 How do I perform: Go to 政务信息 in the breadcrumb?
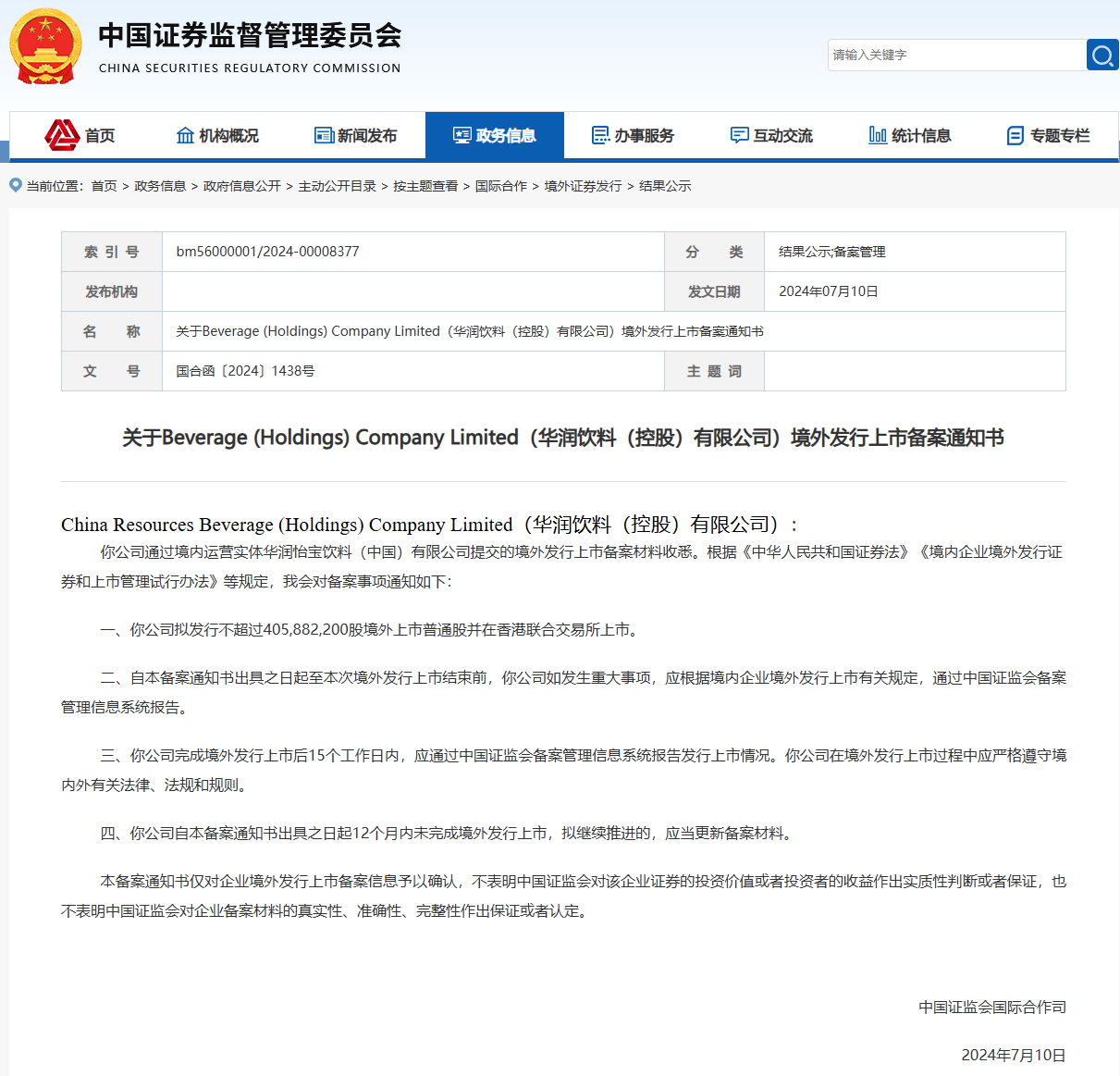pos(160,186)
